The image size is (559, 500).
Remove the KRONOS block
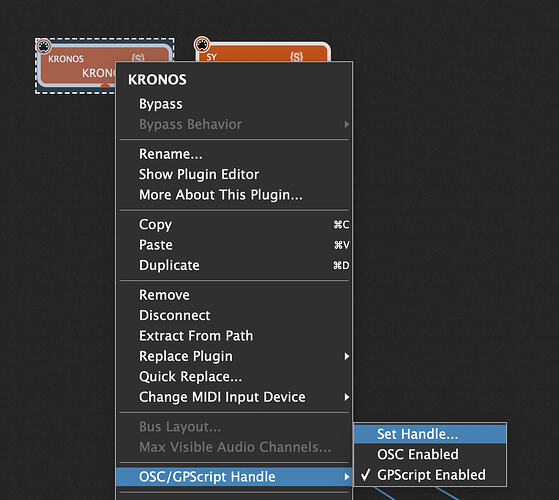[234, 295]
